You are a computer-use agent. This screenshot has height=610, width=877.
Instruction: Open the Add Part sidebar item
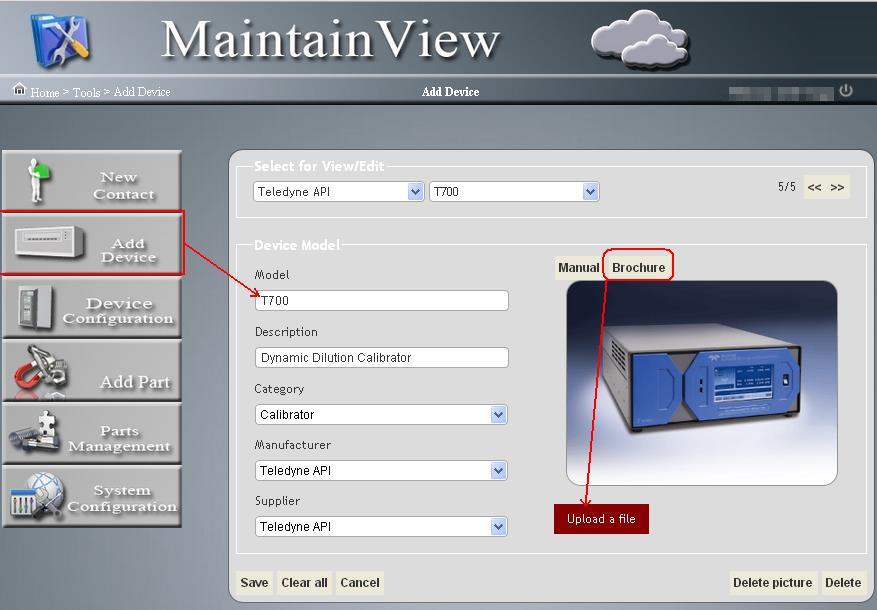(92, 371)
